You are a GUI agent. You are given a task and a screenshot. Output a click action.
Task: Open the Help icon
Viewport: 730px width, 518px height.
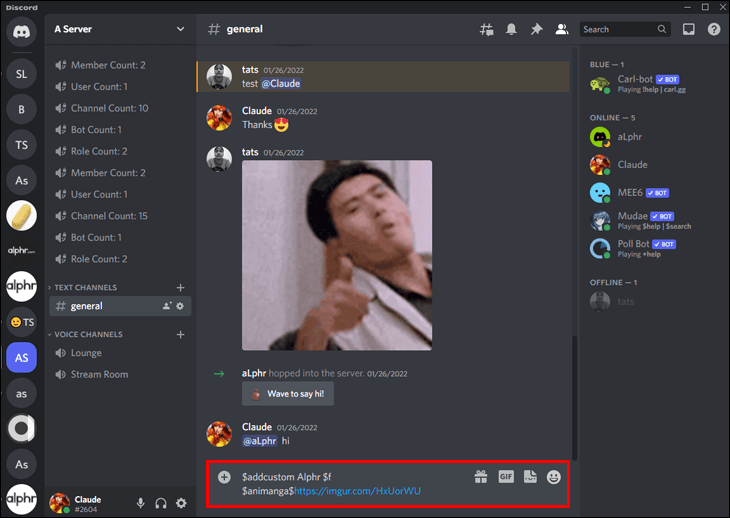point(714,29)
